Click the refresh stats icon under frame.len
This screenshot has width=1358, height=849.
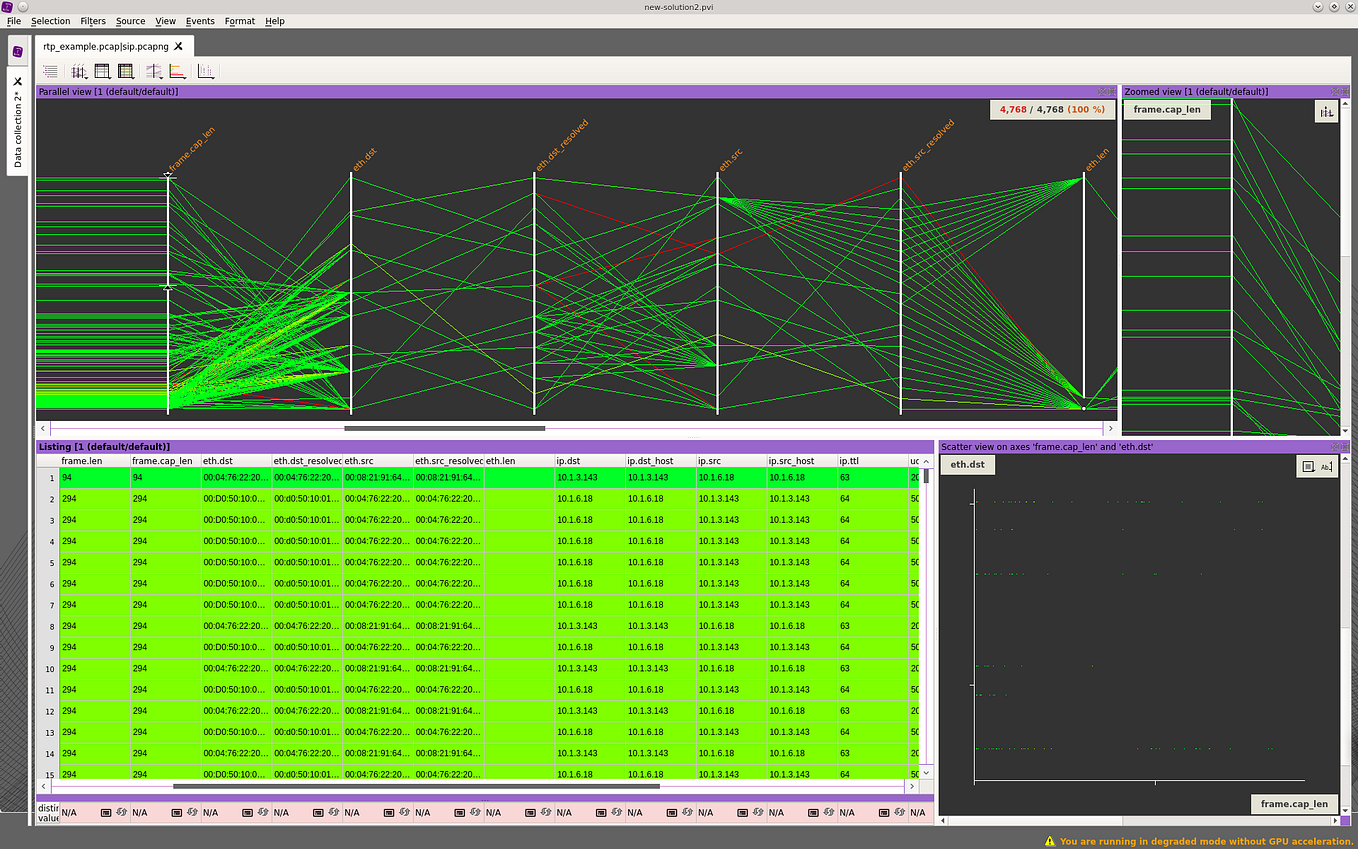[x=121, y=813]
